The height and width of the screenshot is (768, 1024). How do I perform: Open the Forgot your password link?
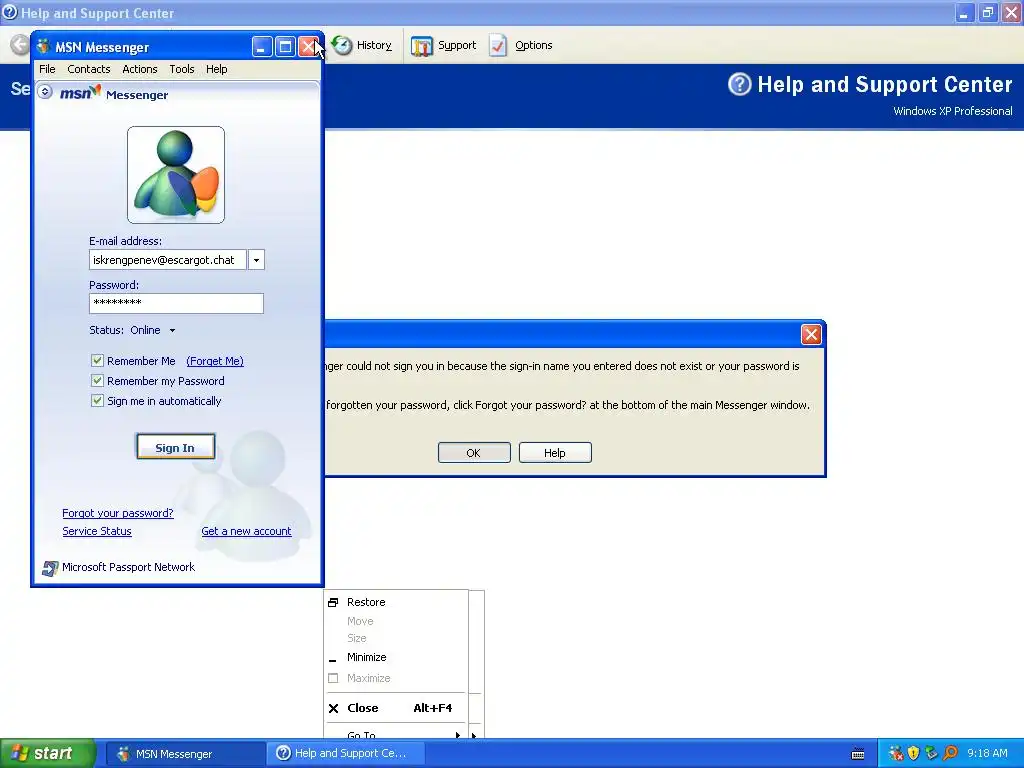tap(118, 513)
